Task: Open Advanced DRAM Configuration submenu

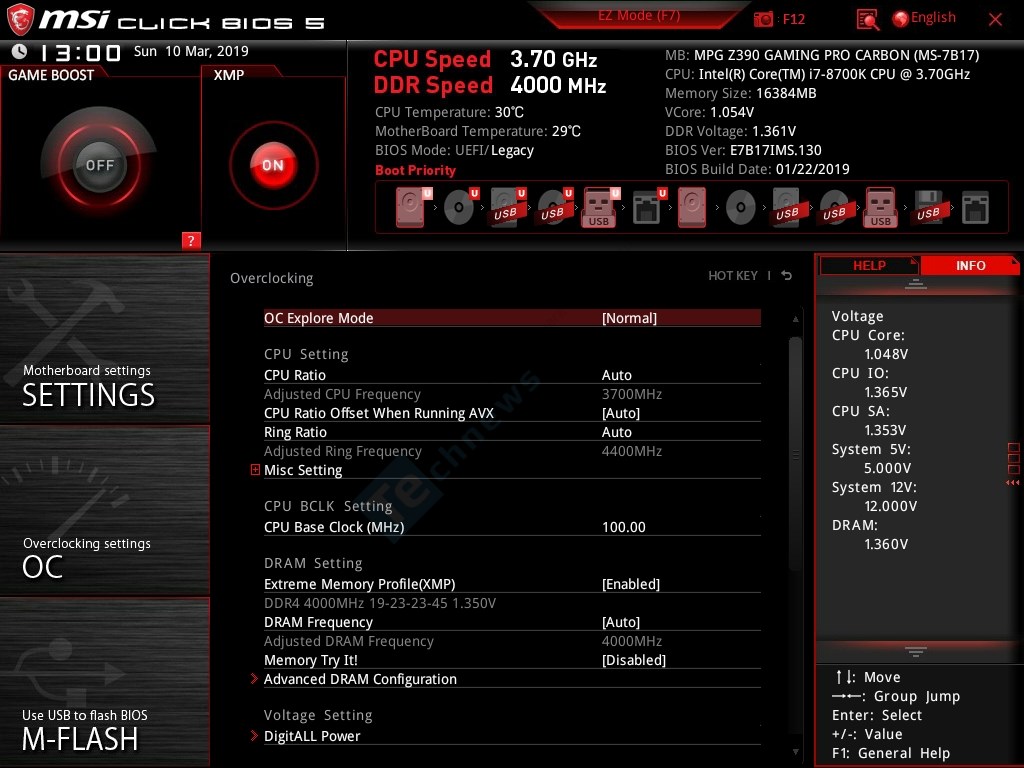Action: [360, 679]
